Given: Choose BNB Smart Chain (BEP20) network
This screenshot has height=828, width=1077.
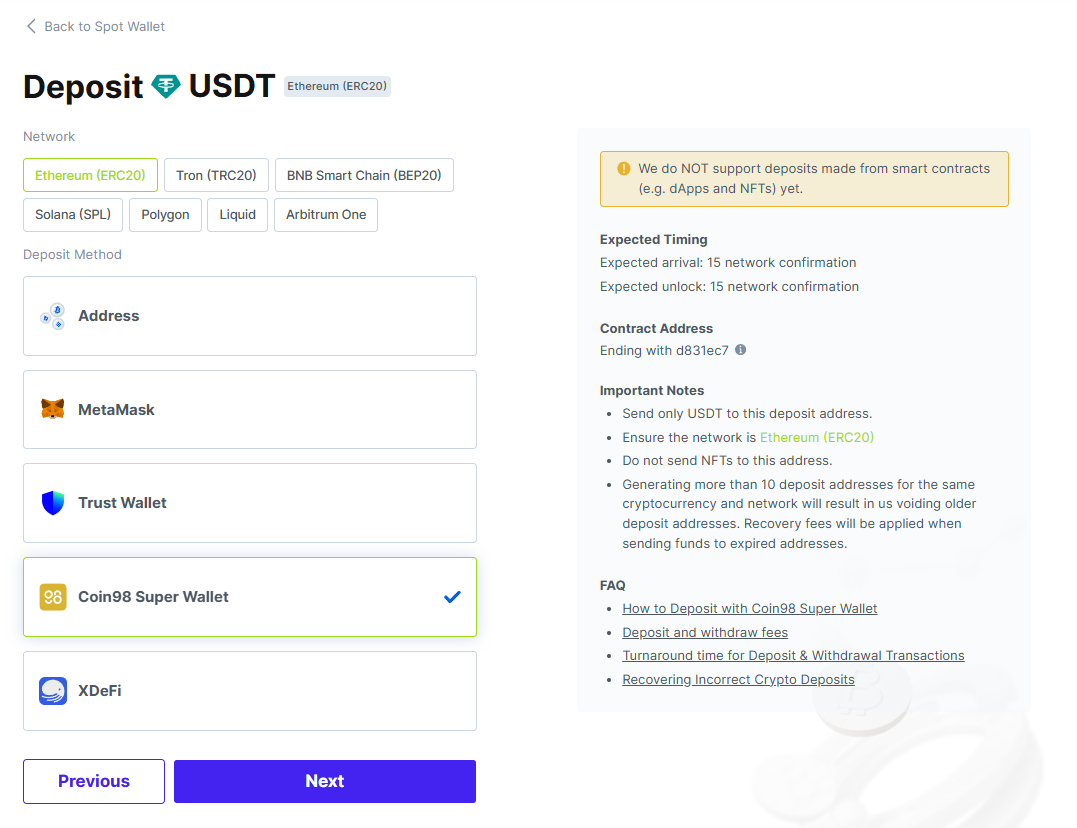Looking at the screenshot, I should (364, 175).
